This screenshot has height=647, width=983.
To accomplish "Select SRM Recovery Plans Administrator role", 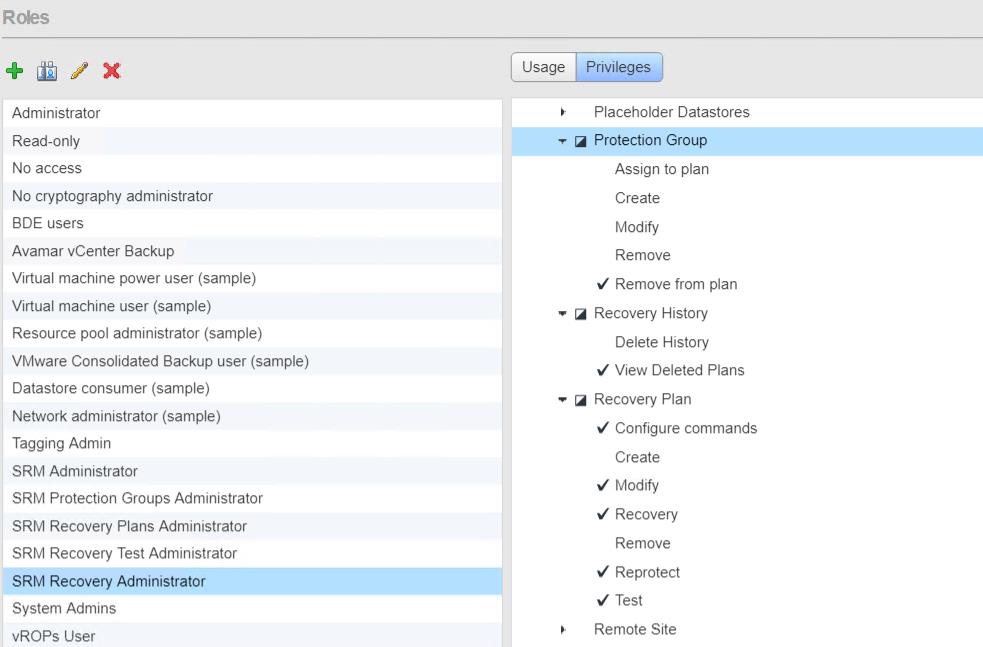I will [253, 526].
